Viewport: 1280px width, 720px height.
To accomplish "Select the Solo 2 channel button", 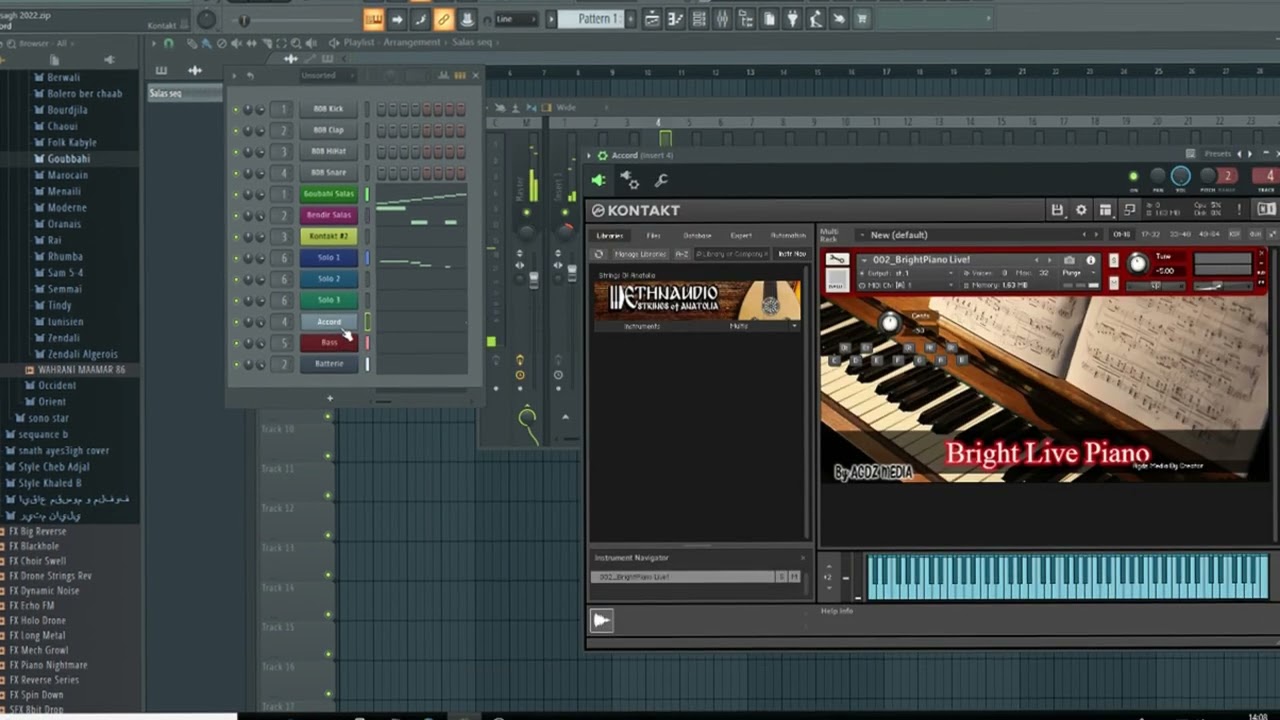I will [x=329, y=279].
